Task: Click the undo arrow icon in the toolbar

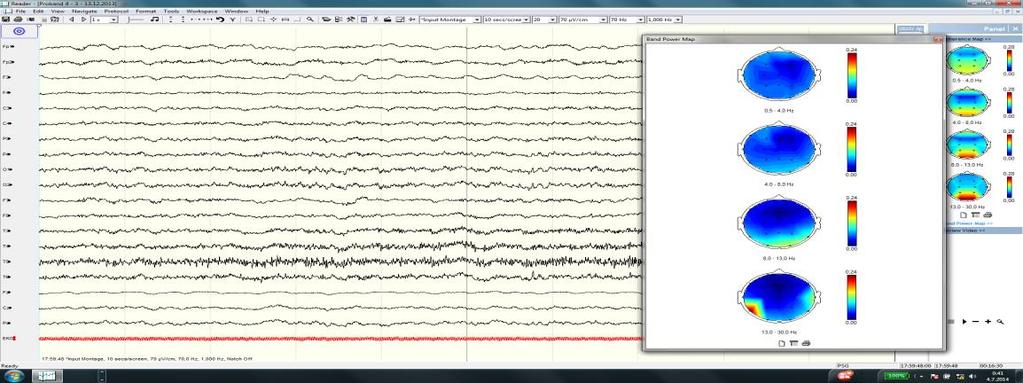Action: (220, 20)
